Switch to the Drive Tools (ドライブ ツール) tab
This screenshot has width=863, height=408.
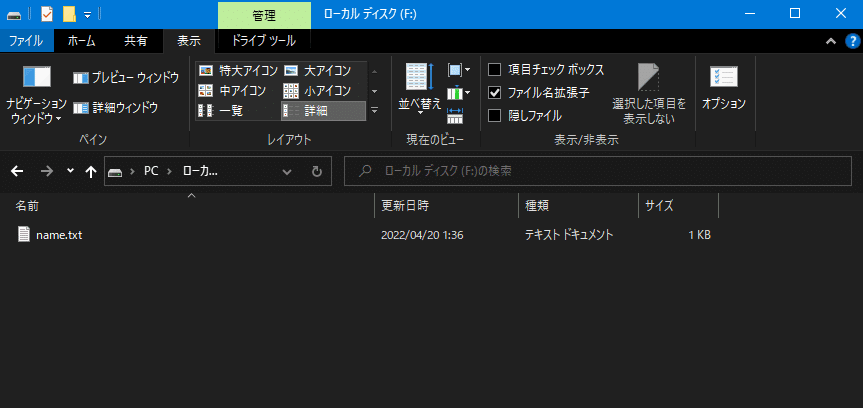coord(264,41)
